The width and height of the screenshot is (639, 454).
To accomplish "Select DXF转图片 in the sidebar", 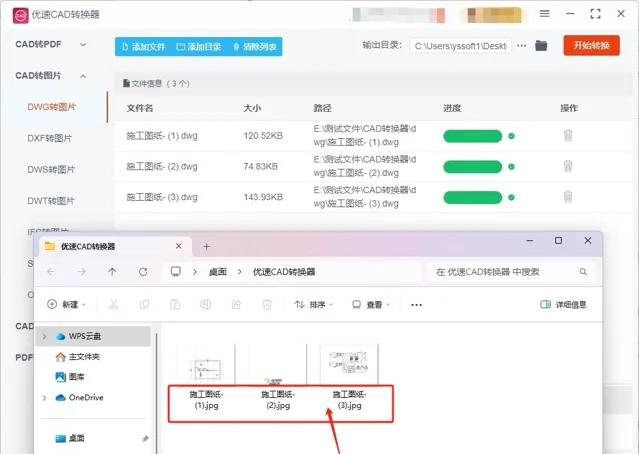I will (x=49, y=138).
